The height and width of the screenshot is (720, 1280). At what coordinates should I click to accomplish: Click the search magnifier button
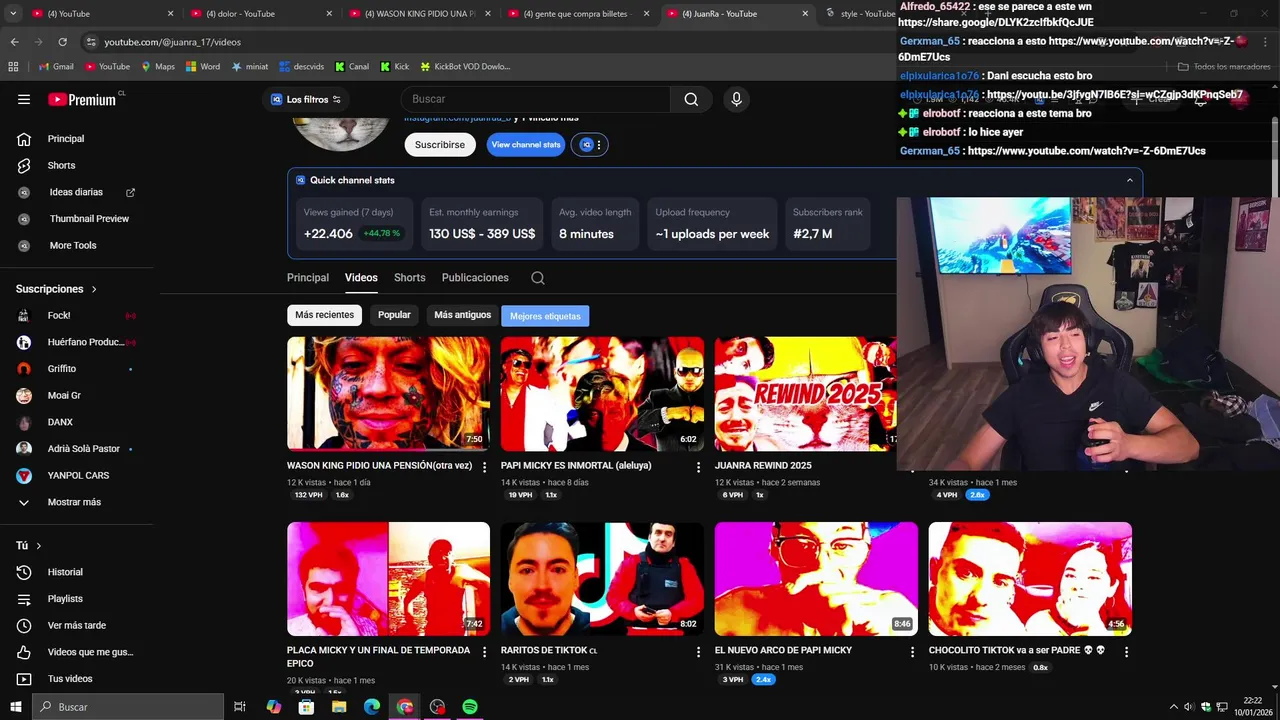(691, 99)
